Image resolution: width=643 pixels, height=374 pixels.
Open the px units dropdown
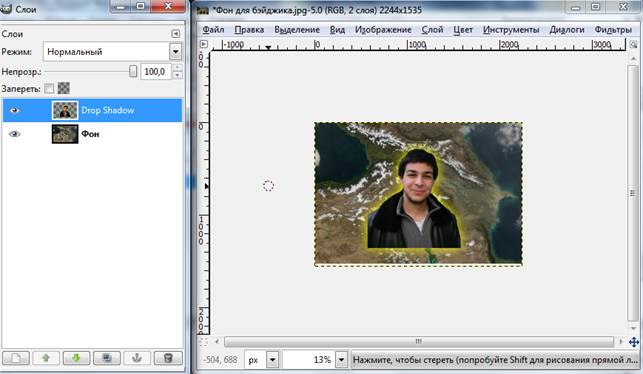pos(272,360)
